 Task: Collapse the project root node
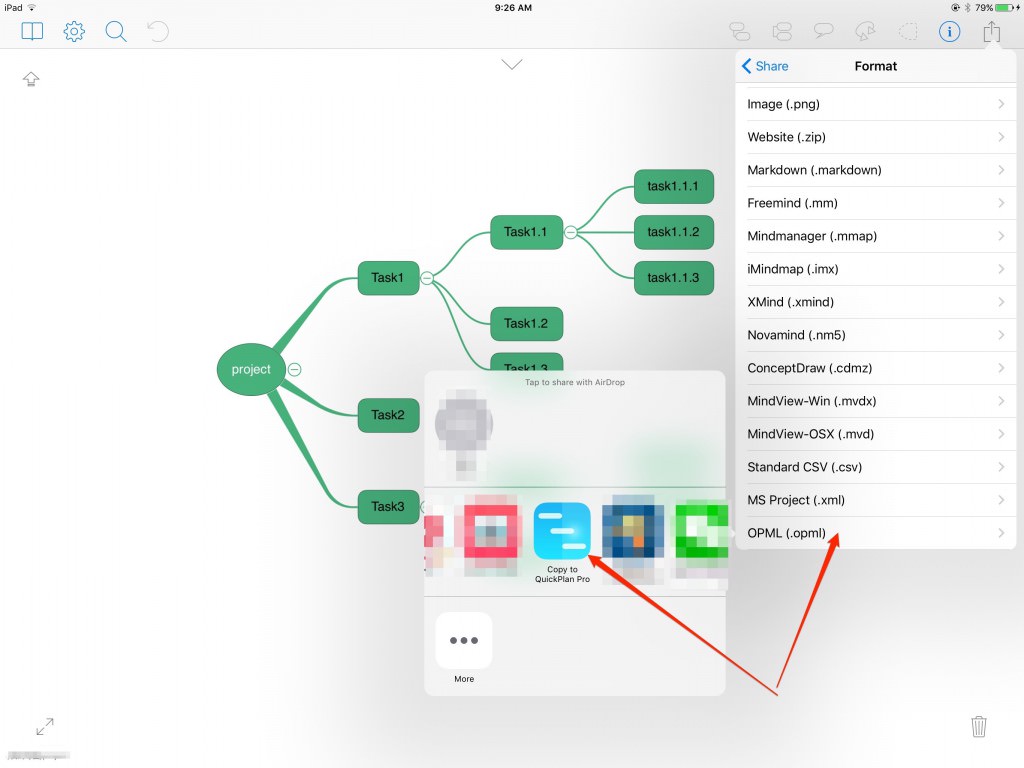[294, 370]
